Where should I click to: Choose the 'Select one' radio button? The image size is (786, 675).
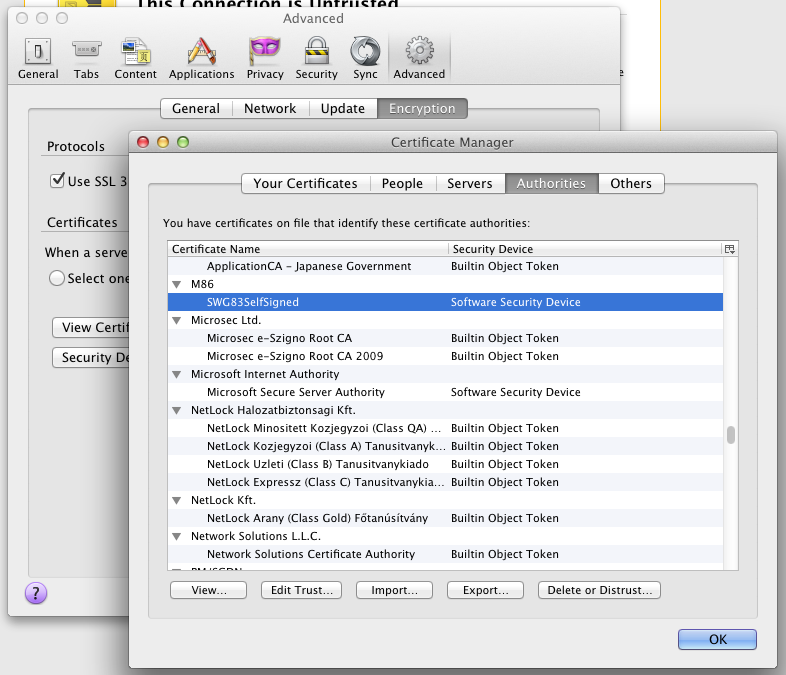pos(57,278)
